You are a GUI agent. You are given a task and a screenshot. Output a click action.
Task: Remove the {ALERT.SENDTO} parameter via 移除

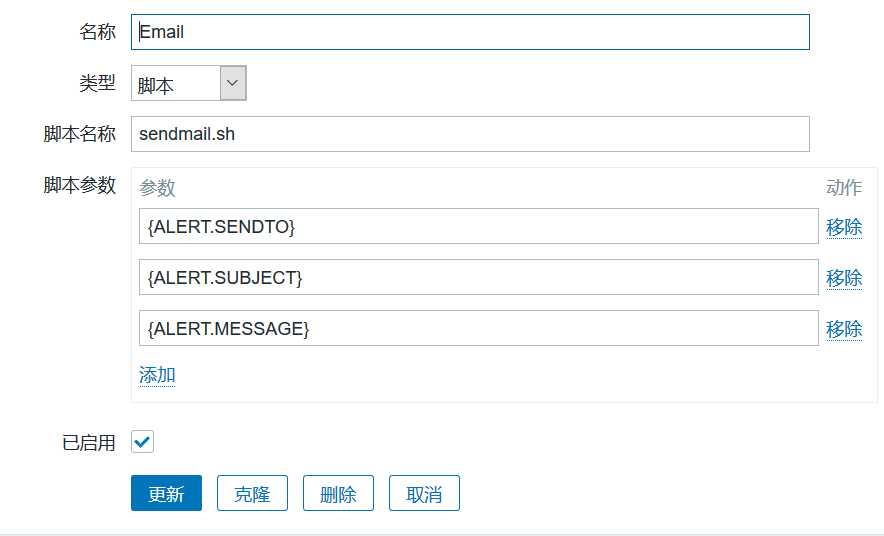844,227
